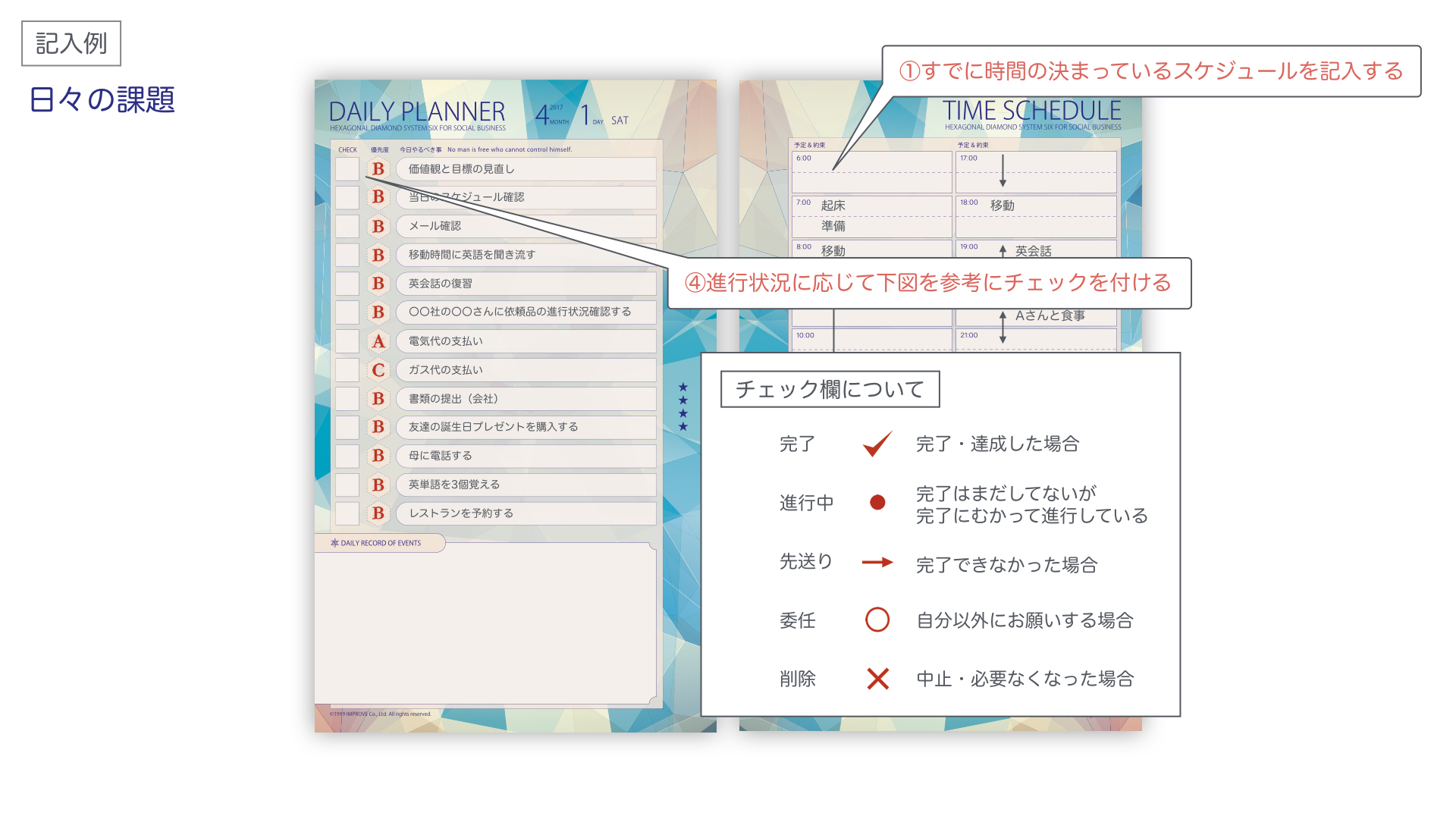Image resolution: width=1456 pixels, height=819 pixels.
Task: Click priority badge A beside 電気代の支払い
Action: pyautogui.click(x=378, y=341)
